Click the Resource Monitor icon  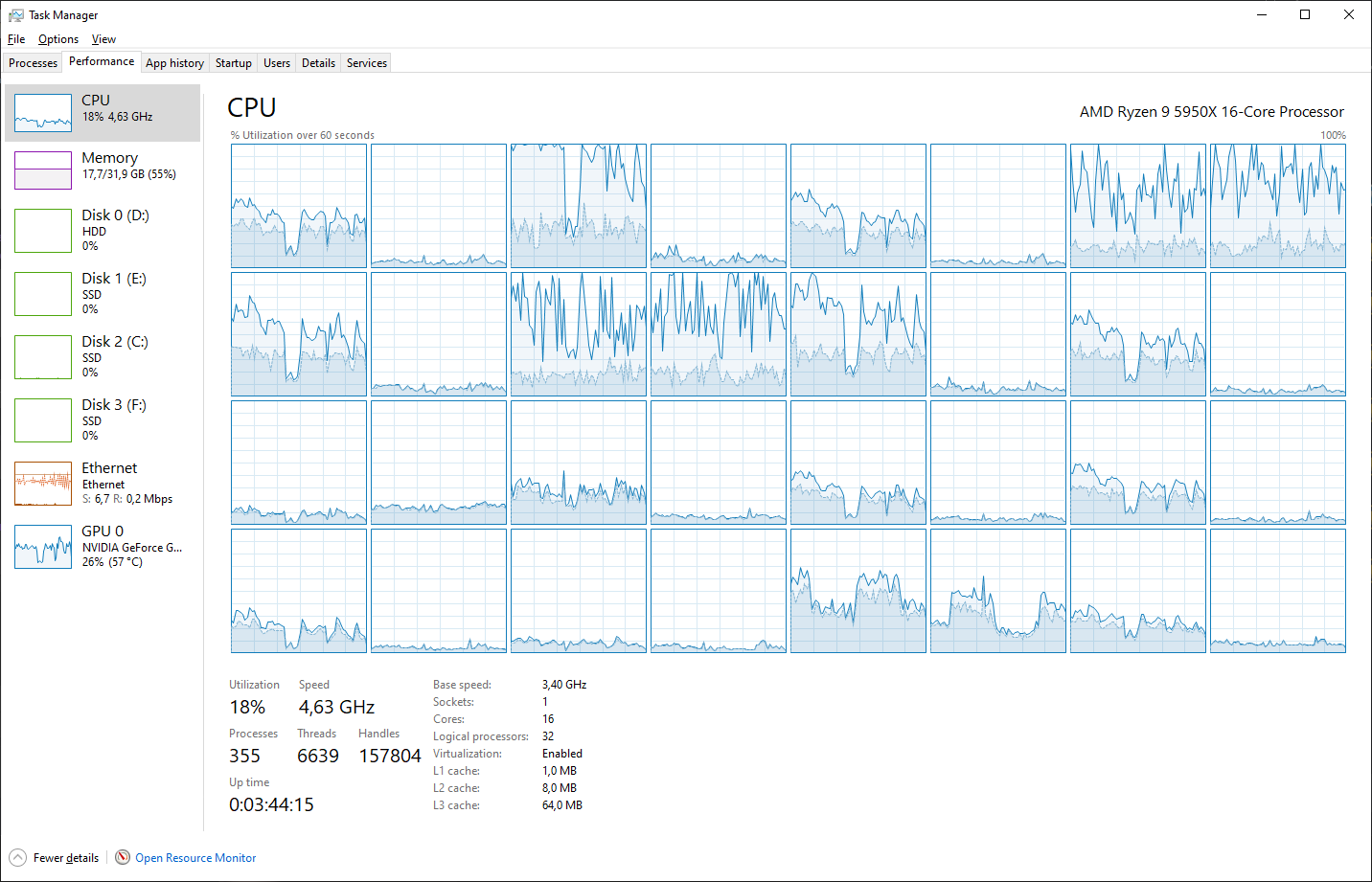pos(123,857)
